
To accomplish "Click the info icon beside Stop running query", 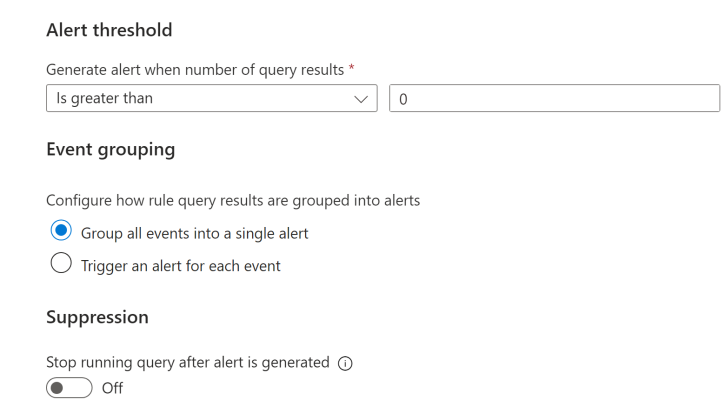I will click(345, 363).
